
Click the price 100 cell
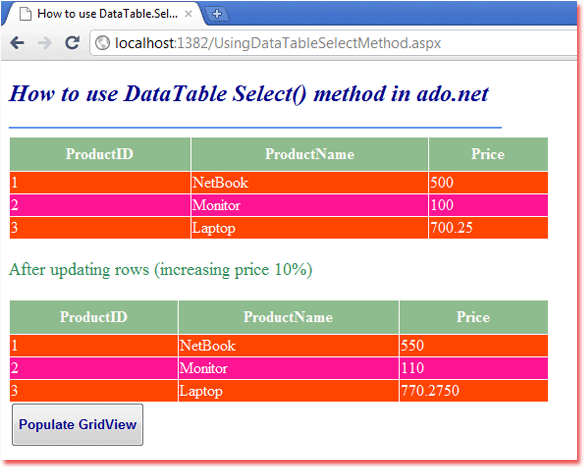488,205
